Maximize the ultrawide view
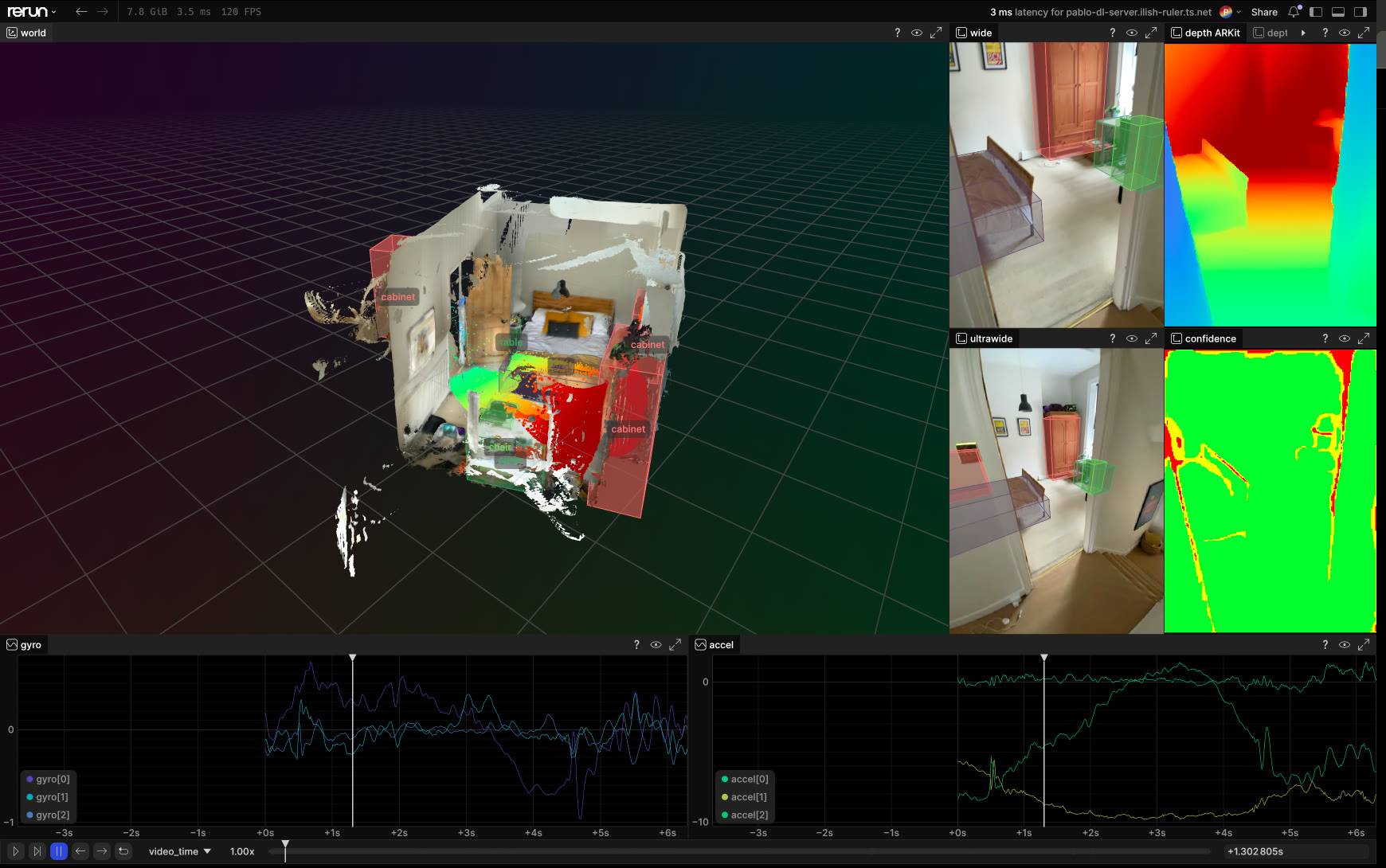Viewport: 1386px width, 868px height. (1151, 338)
